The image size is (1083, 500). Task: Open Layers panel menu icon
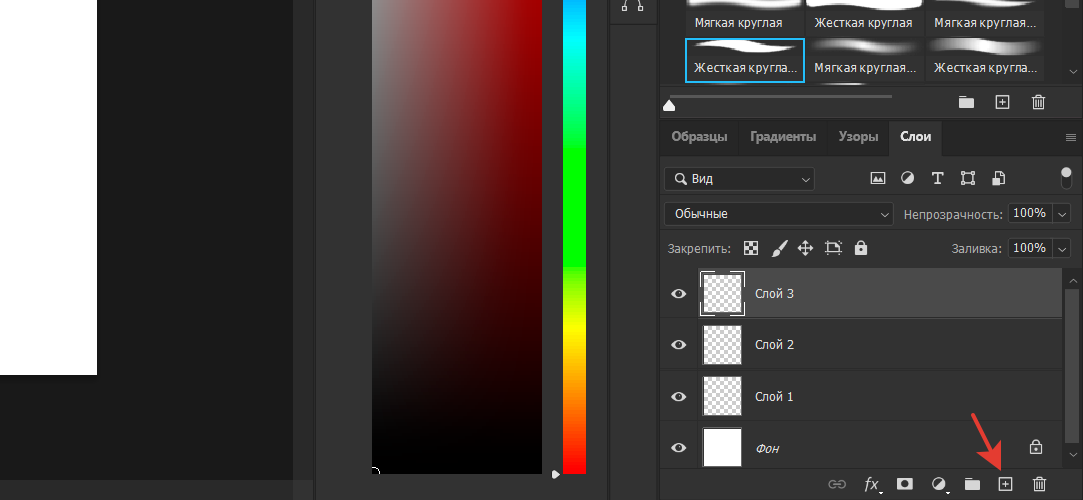1071,137
